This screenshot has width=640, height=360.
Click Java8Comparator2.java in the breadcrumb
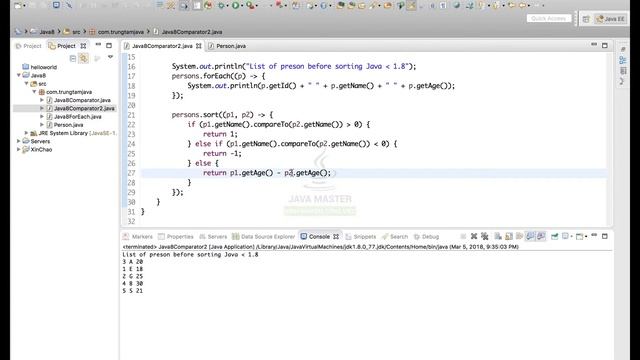191,31
